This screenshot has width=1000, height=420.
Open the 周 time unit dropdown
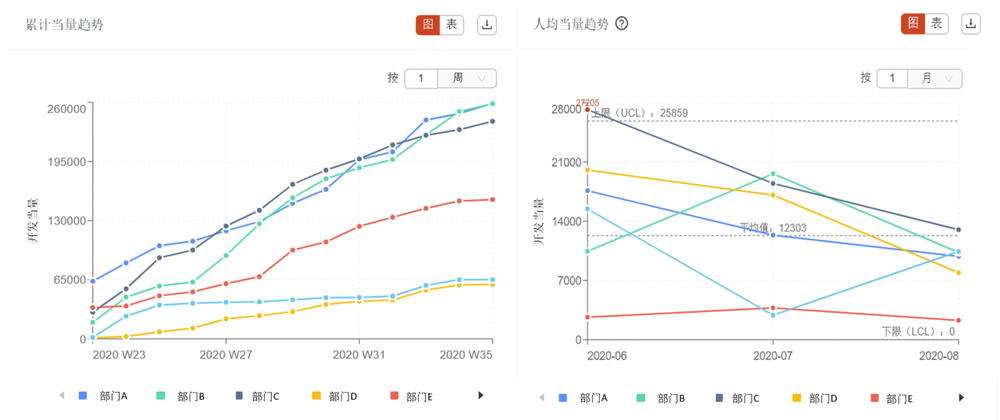[468, 78]
